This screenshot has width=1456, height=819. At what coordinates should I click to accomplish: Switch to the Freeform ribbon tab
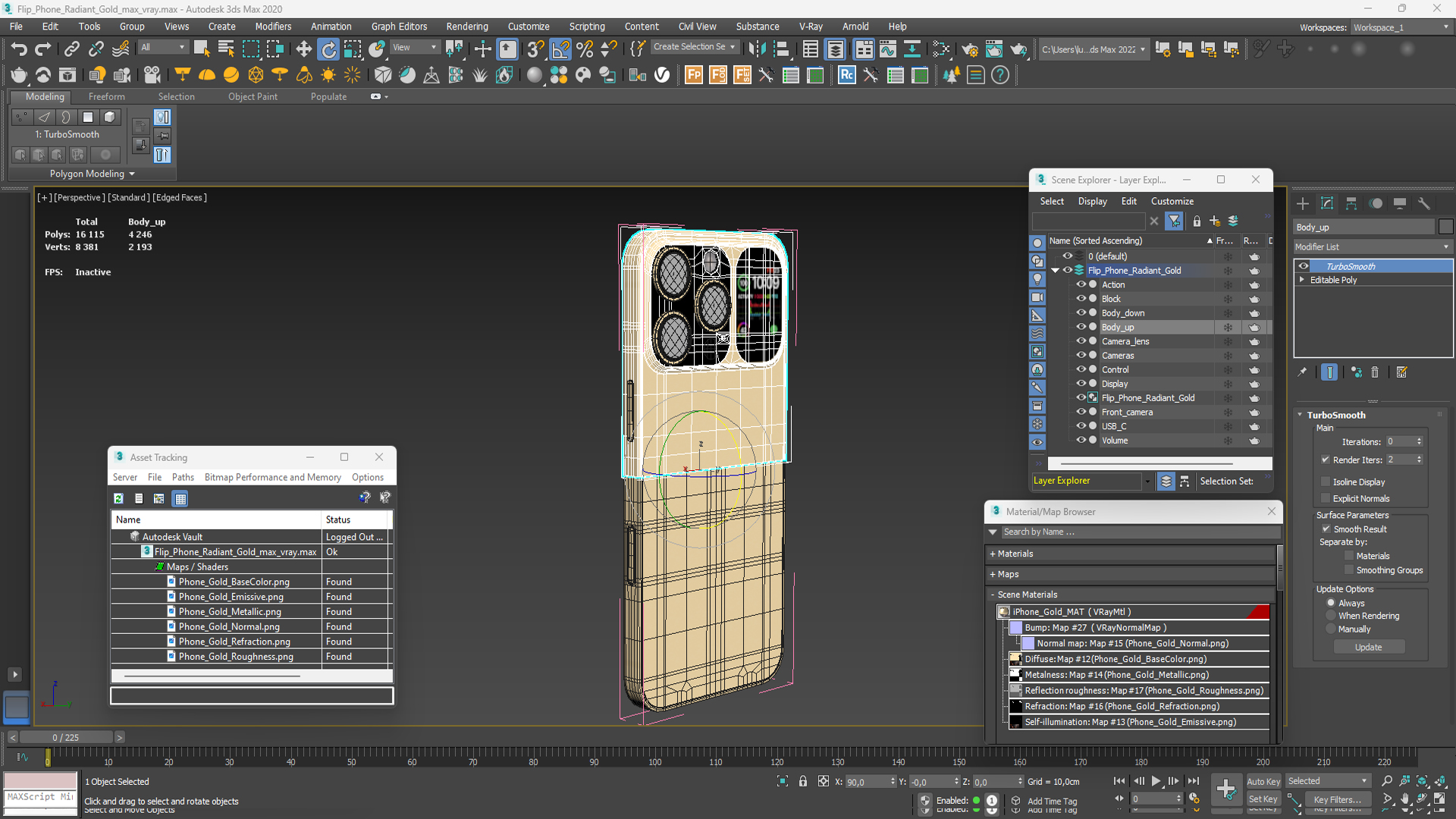pos(106,96)
